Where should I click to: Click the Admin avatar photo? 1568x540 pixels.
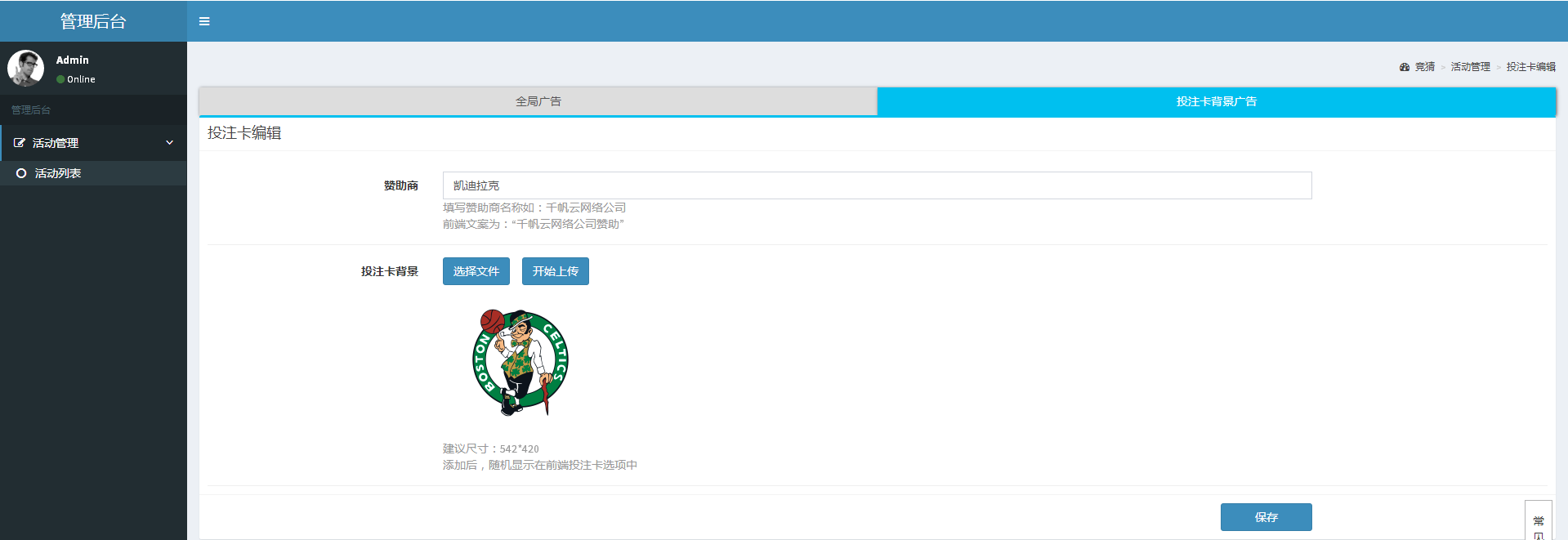[x=25, y=68]
